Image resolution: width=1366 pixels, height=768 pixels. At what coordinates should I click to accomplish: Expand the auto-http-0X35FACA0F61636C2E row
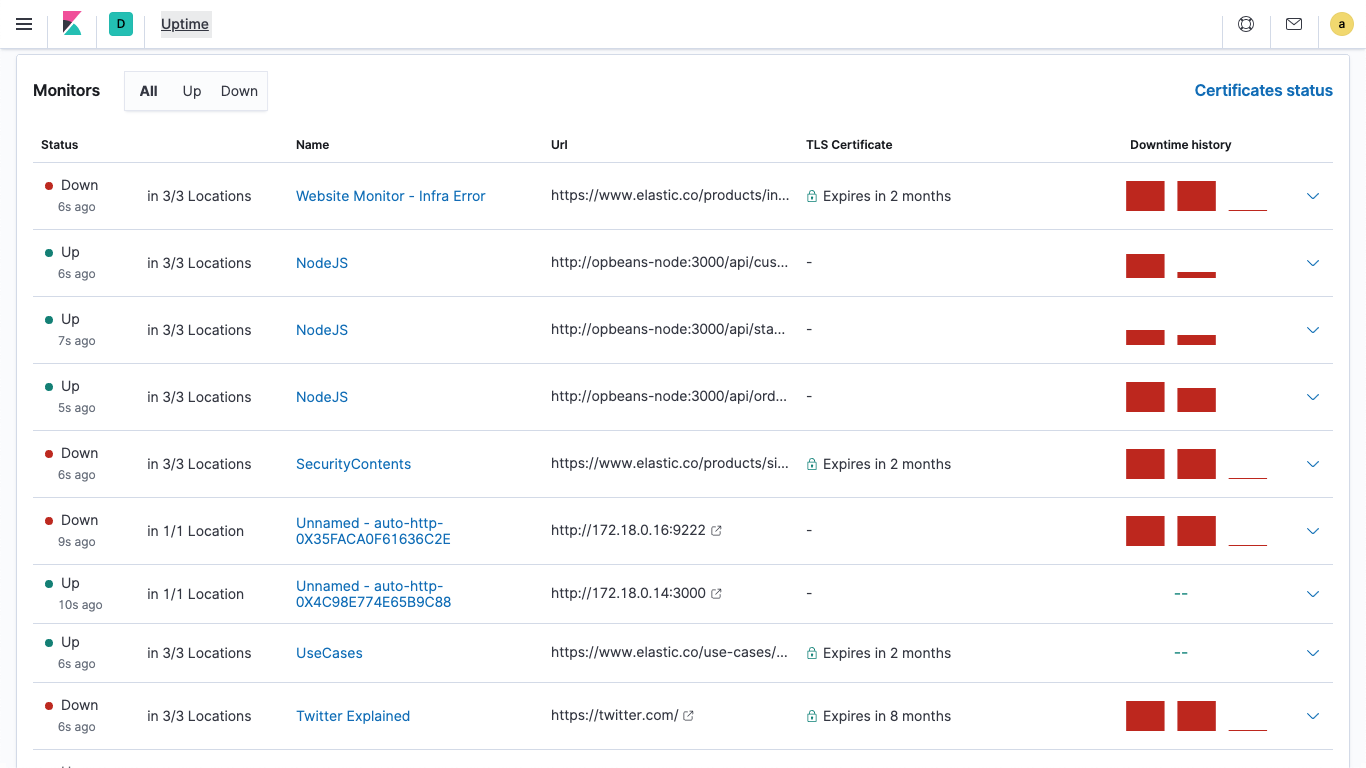1313,531
